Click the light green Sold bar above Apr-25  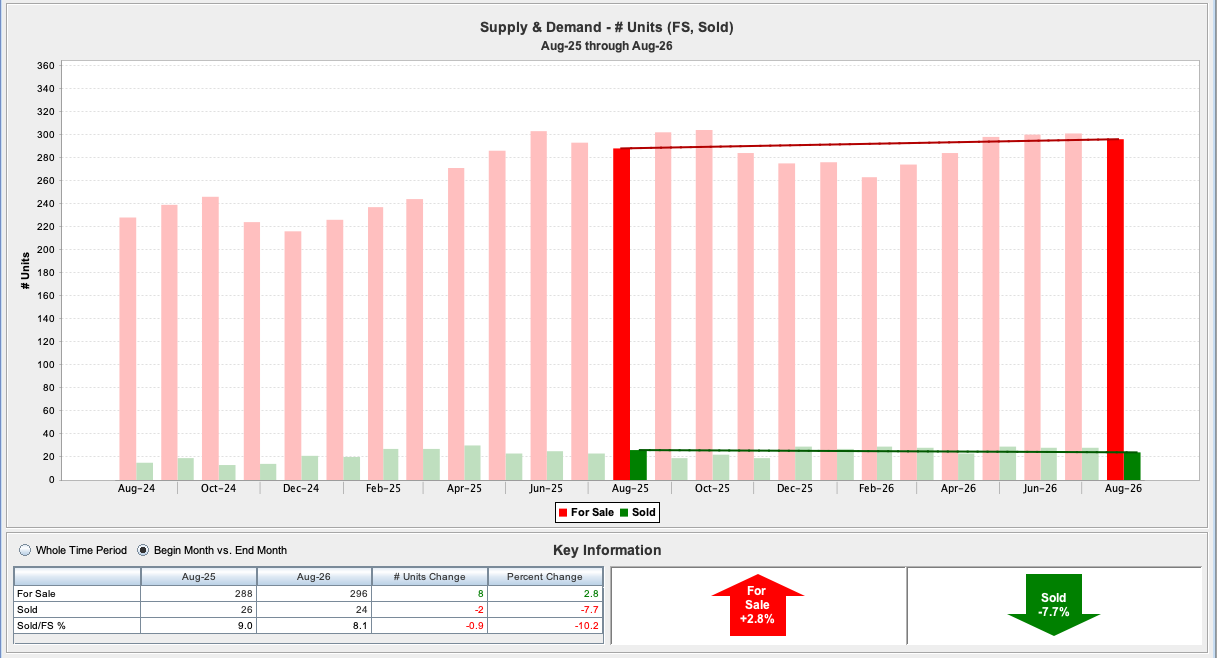pos(473,463)
